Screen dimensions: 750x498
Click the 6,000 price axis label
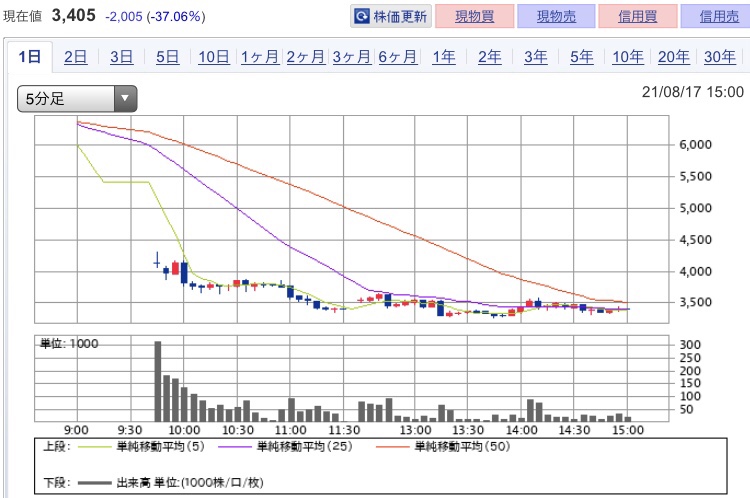695,144
